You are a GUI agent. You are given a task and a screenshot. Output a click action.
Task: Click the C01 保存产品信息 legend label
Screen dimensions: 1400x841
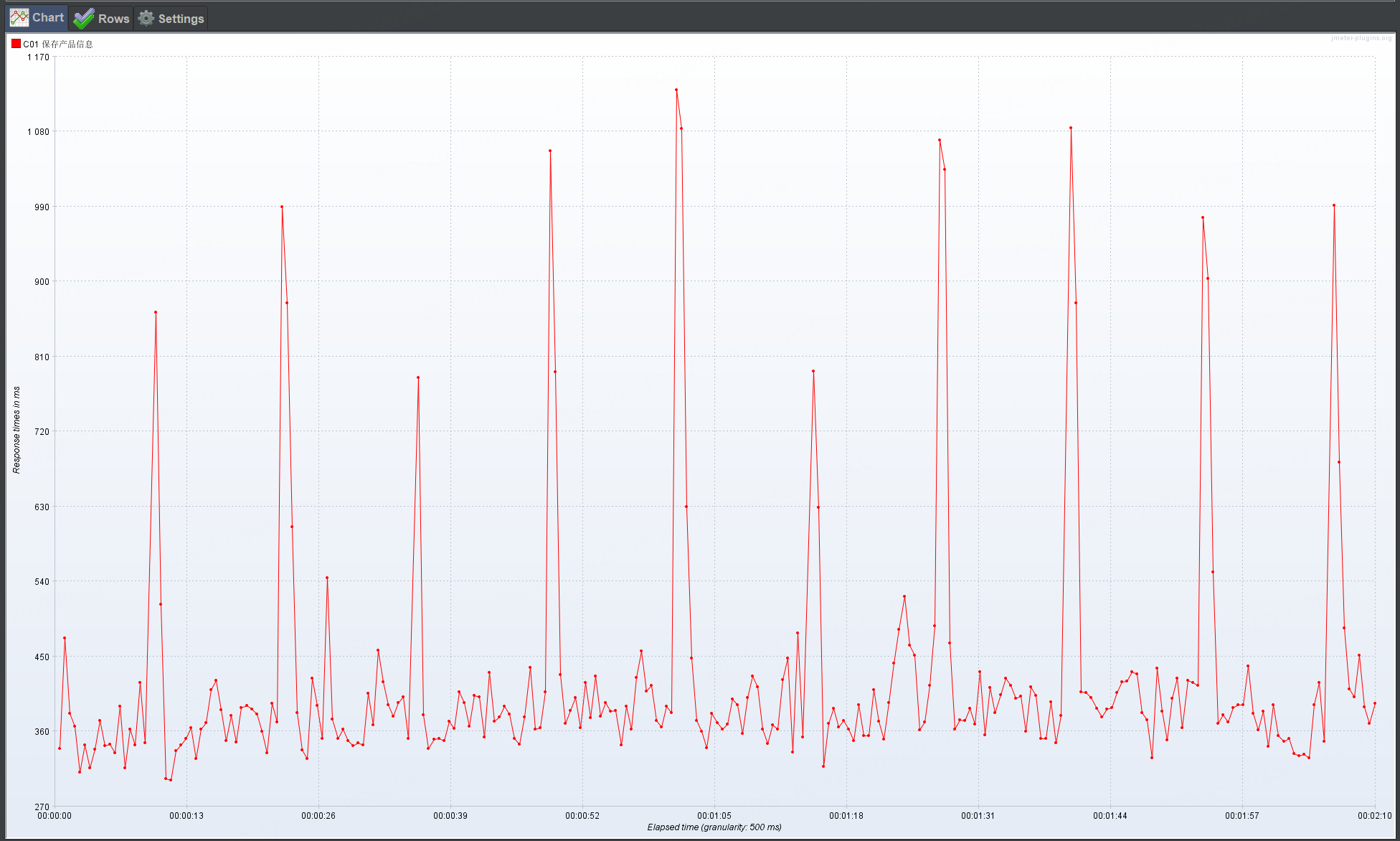coord(58,44)
